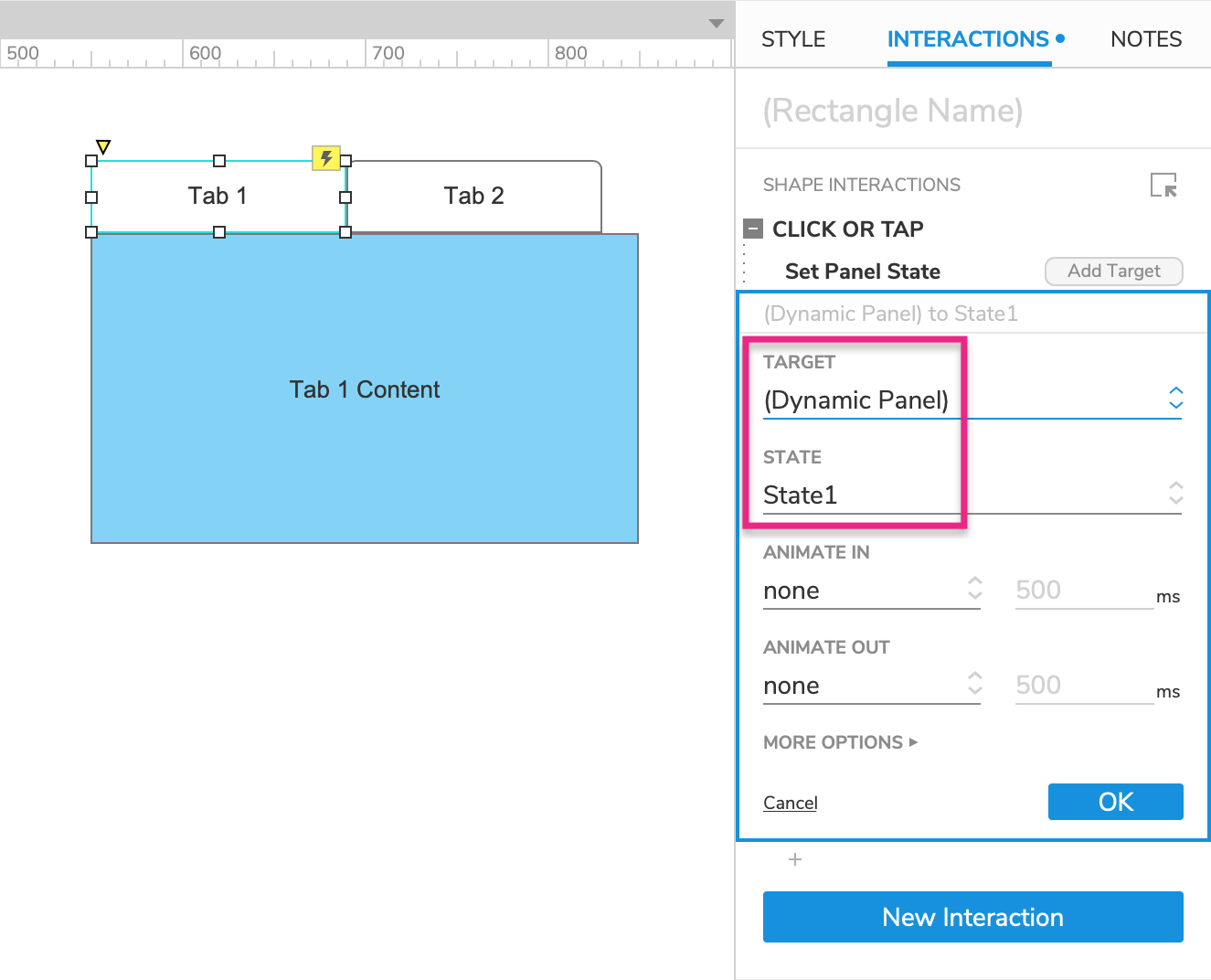Click the plus icon to add action
This screenshot has width=1211, height=980.
795,859
